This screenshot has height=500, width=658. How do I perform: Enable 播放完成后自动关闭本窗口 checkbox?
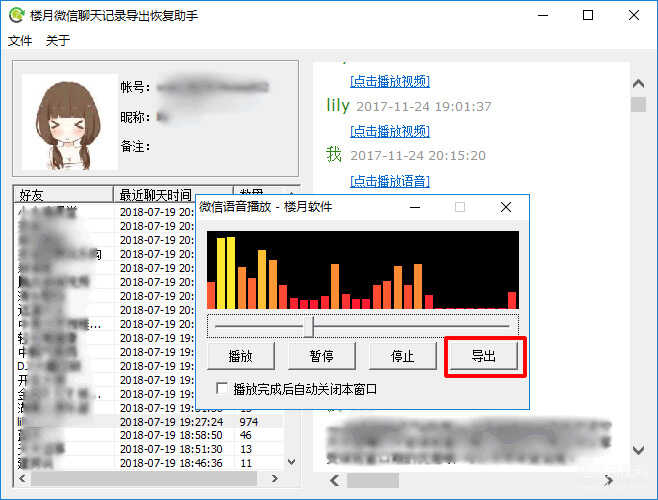pos(222,388)
